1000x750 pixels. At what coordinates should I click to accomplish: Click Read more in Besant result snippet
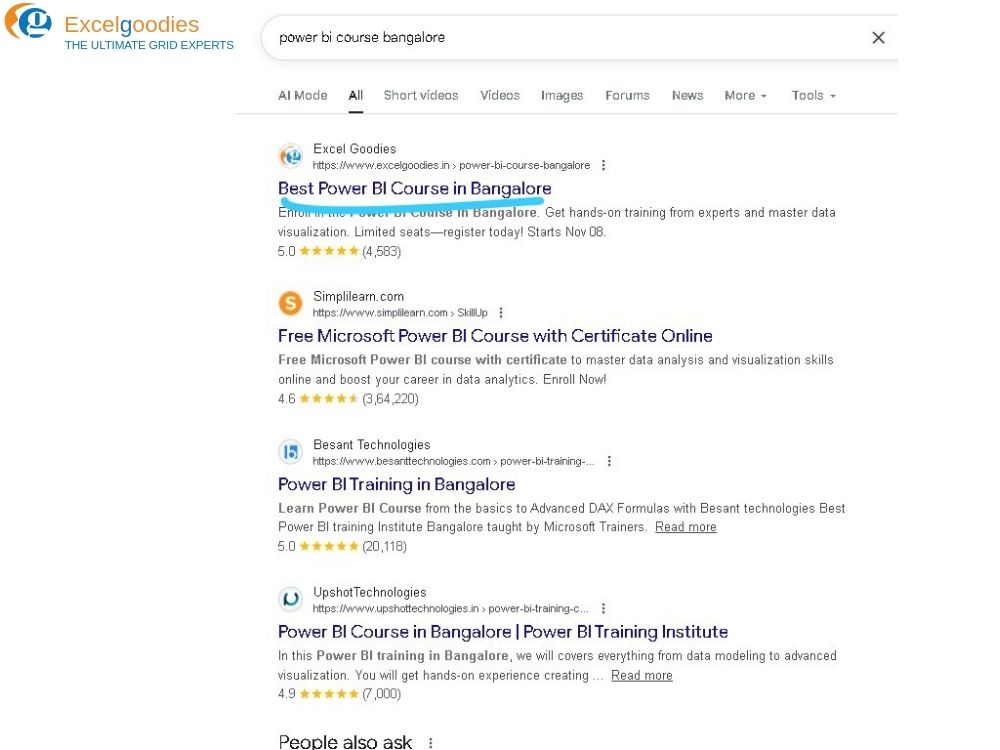pyautogui.click(x=685, y=527)
